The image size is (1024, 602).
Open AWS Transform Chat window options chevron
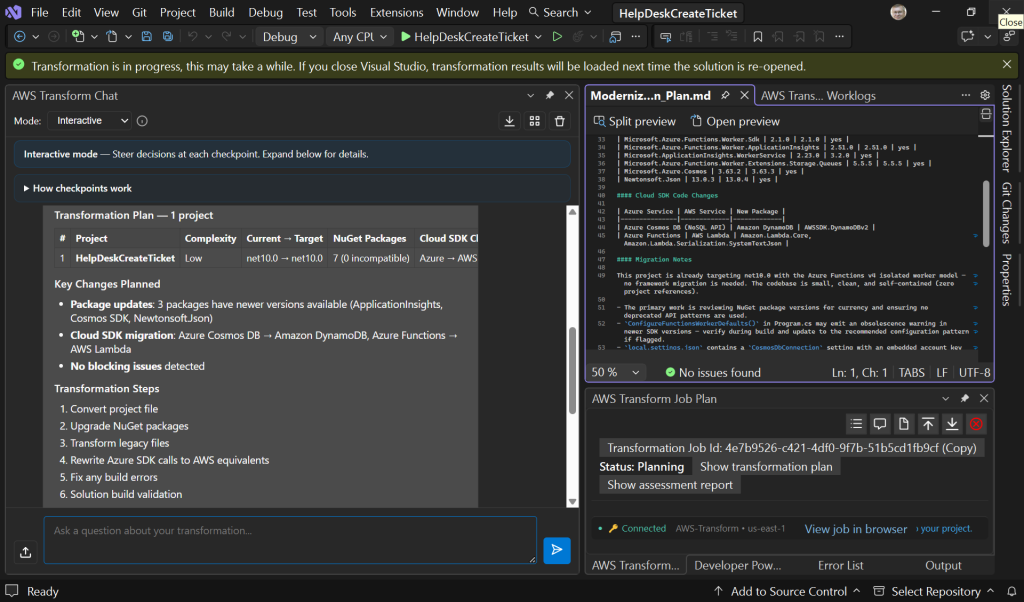(x=530, y=95)
